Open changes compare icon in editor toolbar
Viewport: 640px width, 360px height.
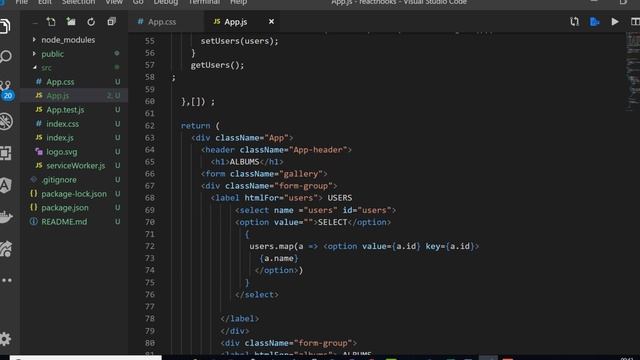(574, 22)
